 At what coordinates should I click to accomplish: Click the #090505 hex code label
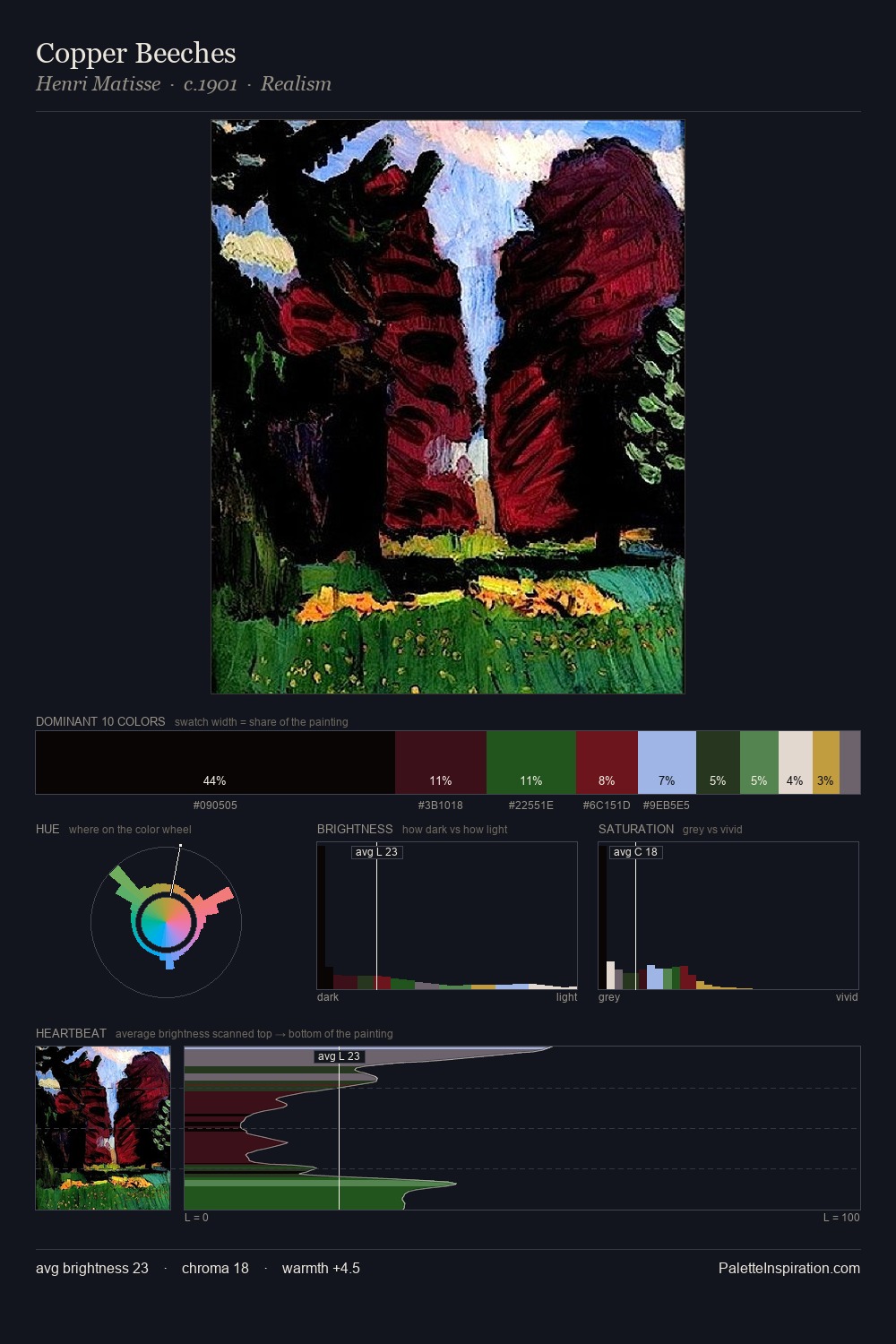point(215,806)
